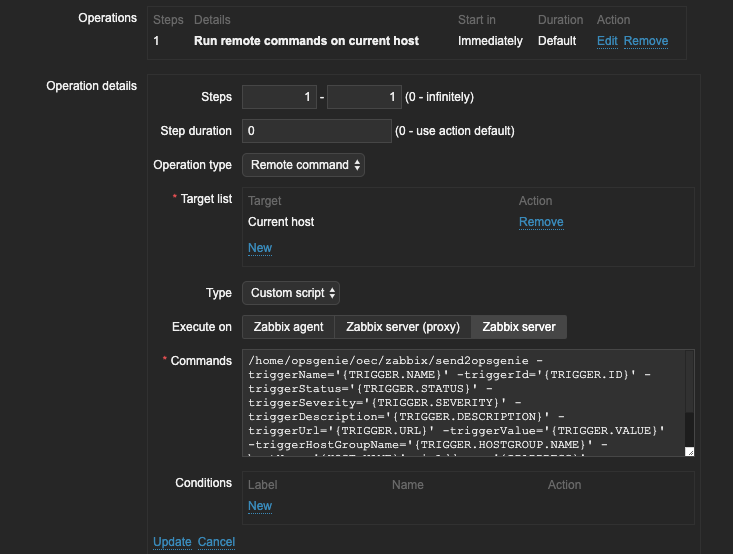Select Zabbix server execute option
733x554 pixels.
[519, 327]
